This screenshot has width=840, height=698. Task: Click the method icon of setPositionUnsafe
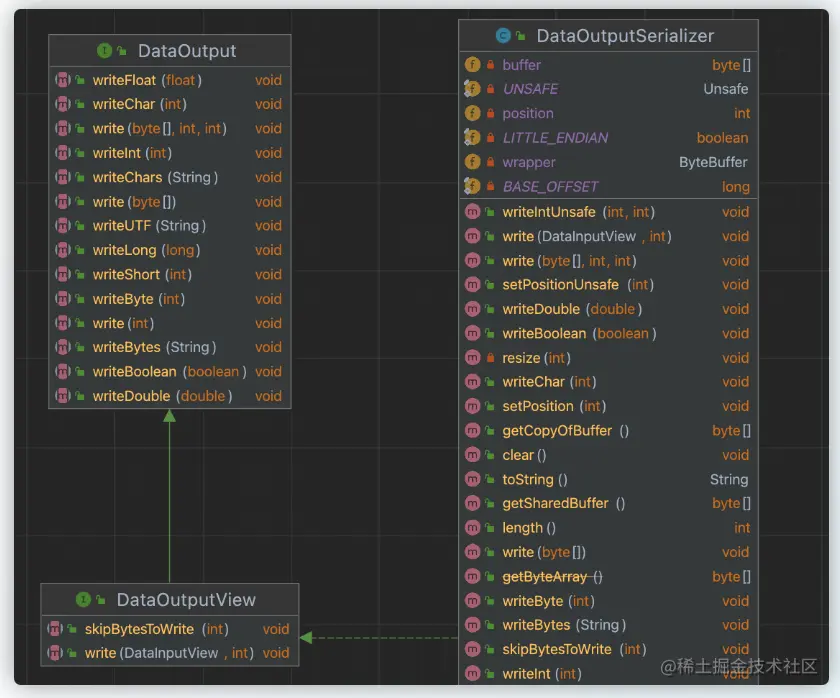pos(472,284)
